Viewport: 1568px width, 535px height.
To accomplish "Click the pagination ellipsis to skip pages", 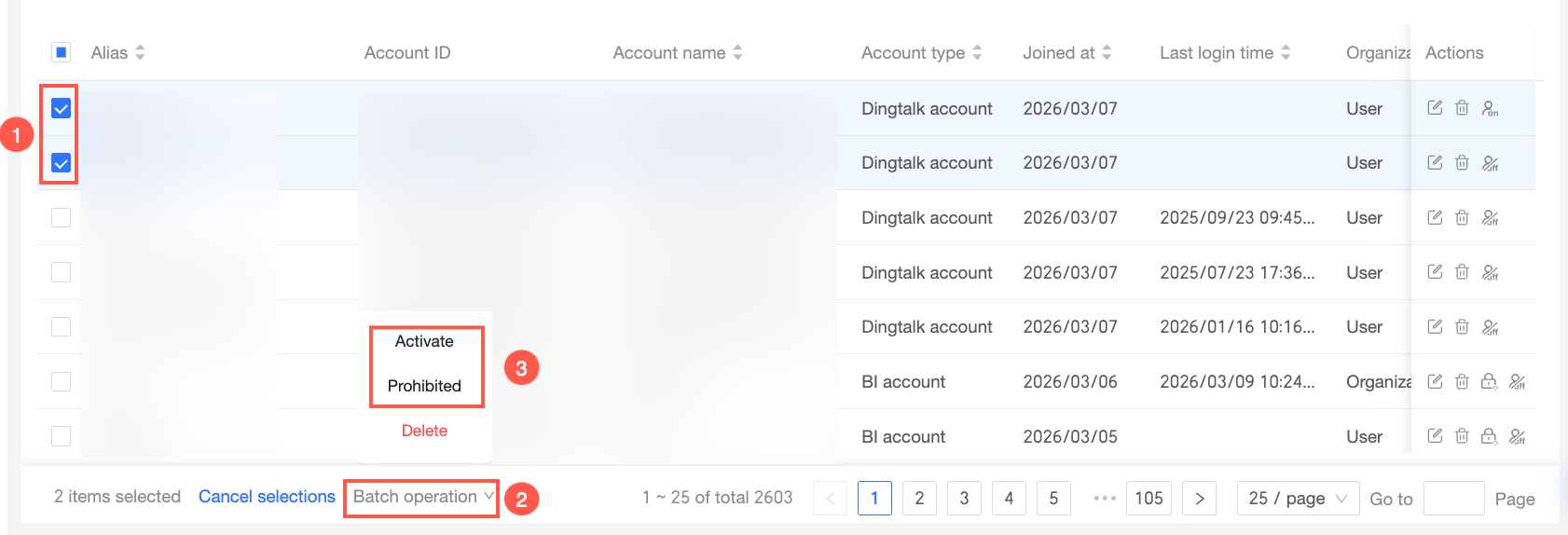I will tap(1105, 499).
